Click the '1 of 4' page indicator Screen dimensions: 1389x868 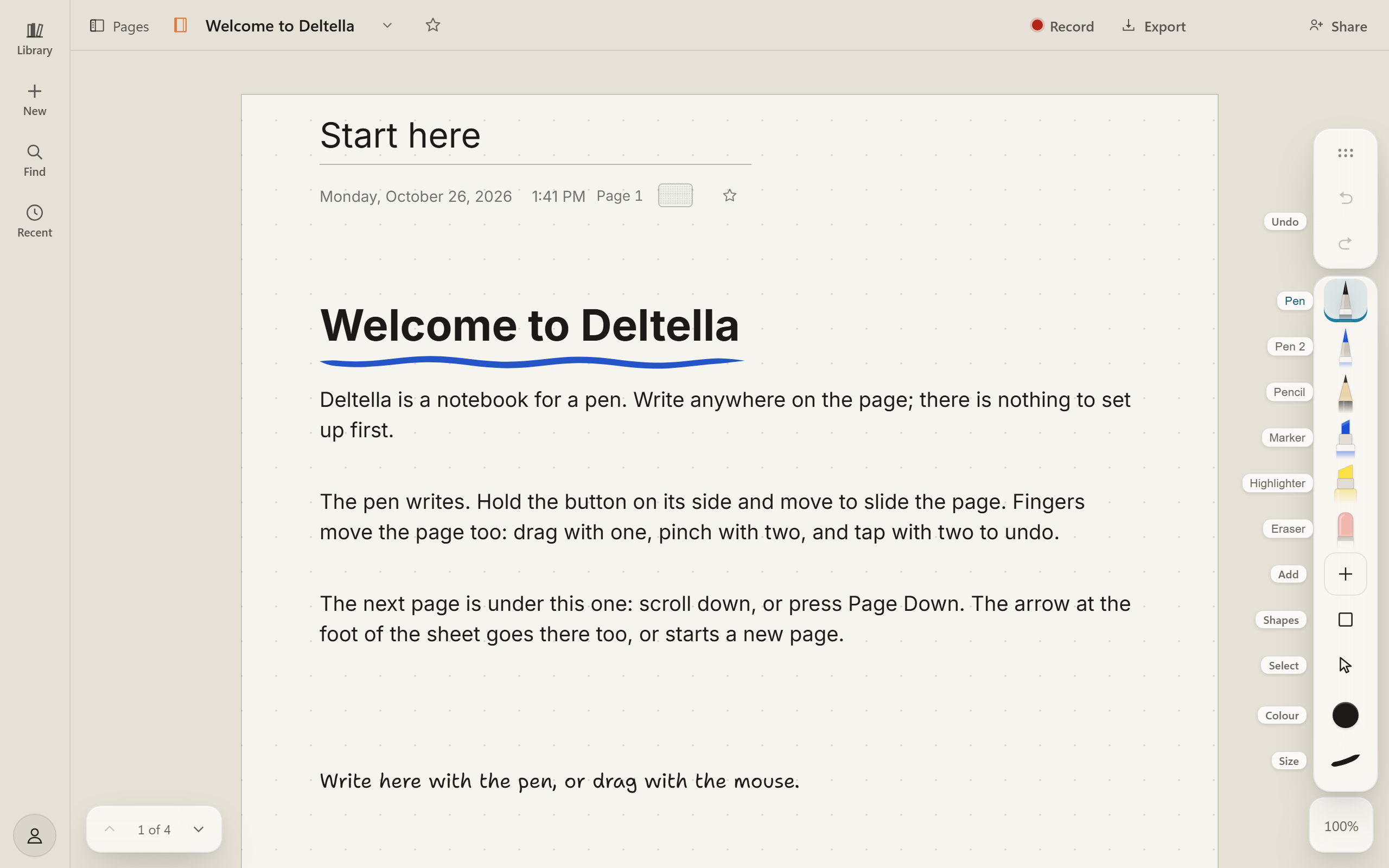click(154, 829)
